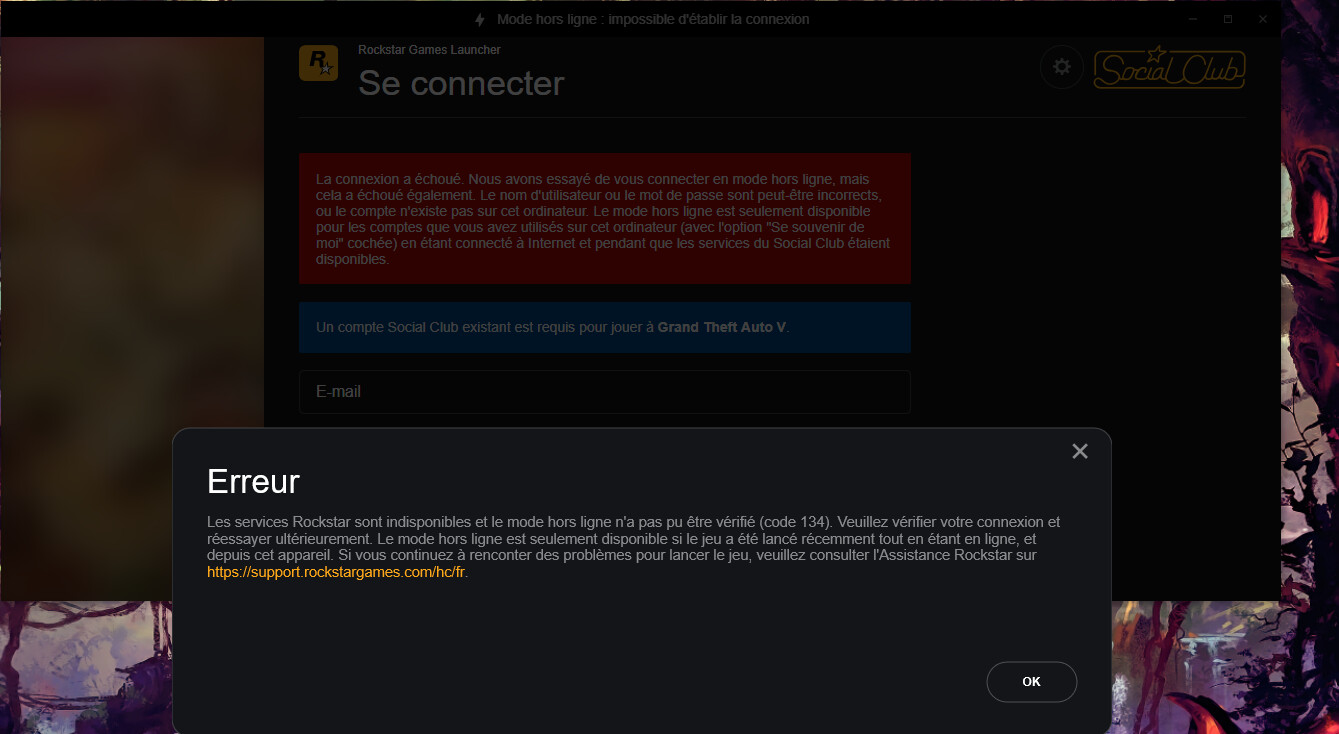Close the 'Erreur' dialog with the X
1339x734 pixels.
(1079, 451)
